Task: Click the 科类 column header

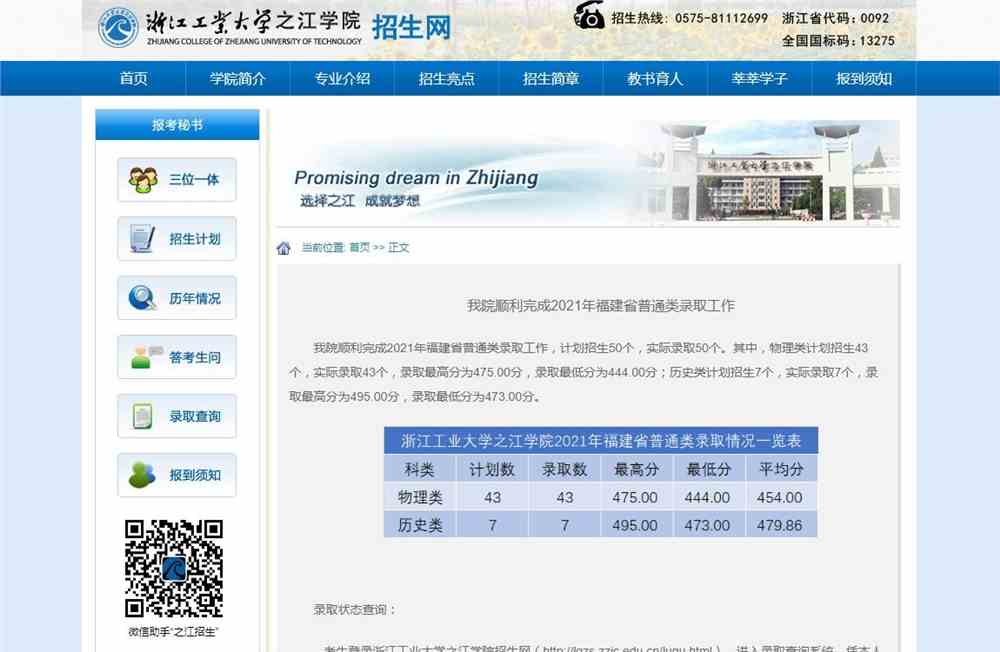Action: pos(419,470)
